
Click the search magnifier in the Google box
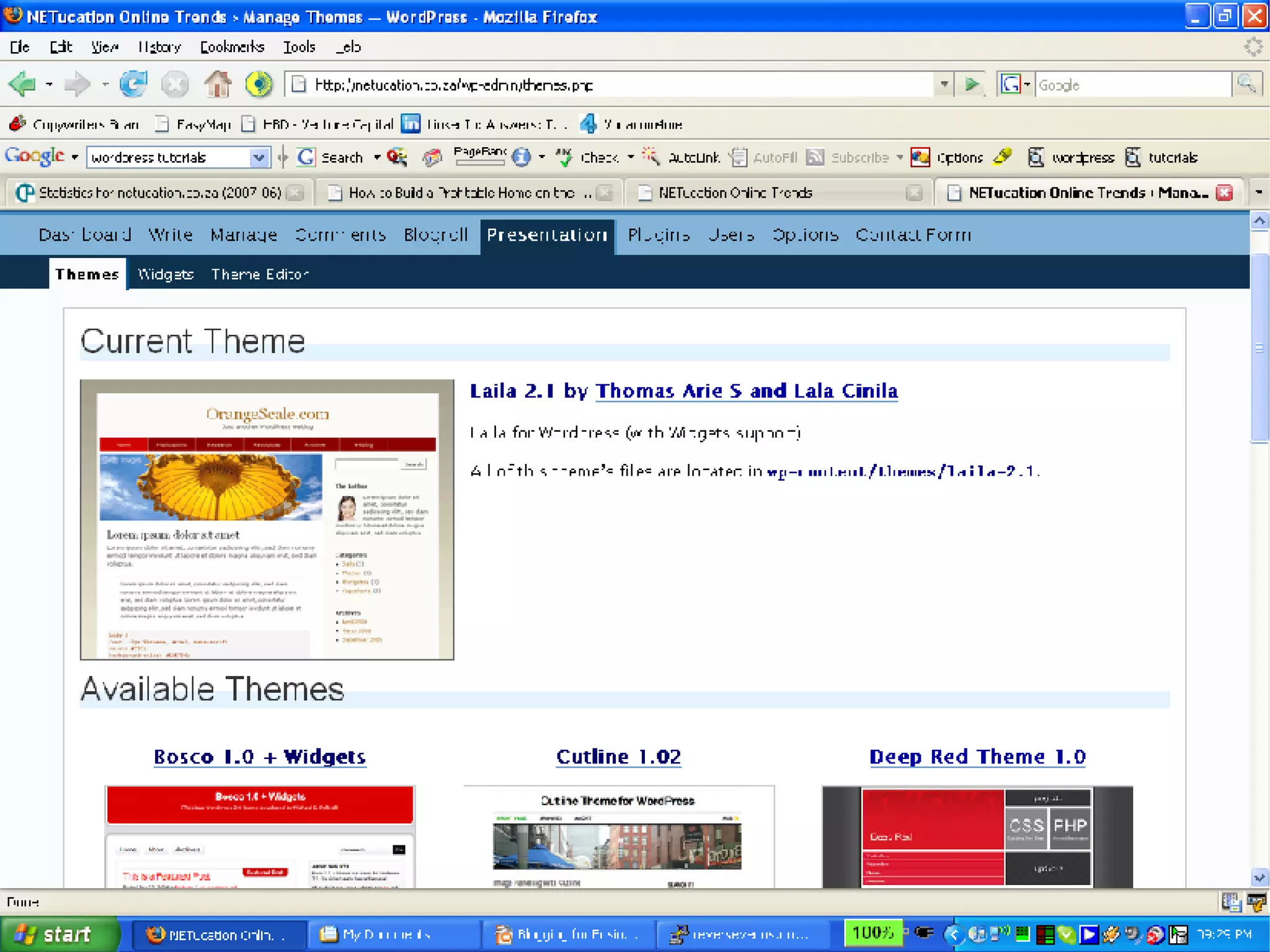[x=1246, y=84]
